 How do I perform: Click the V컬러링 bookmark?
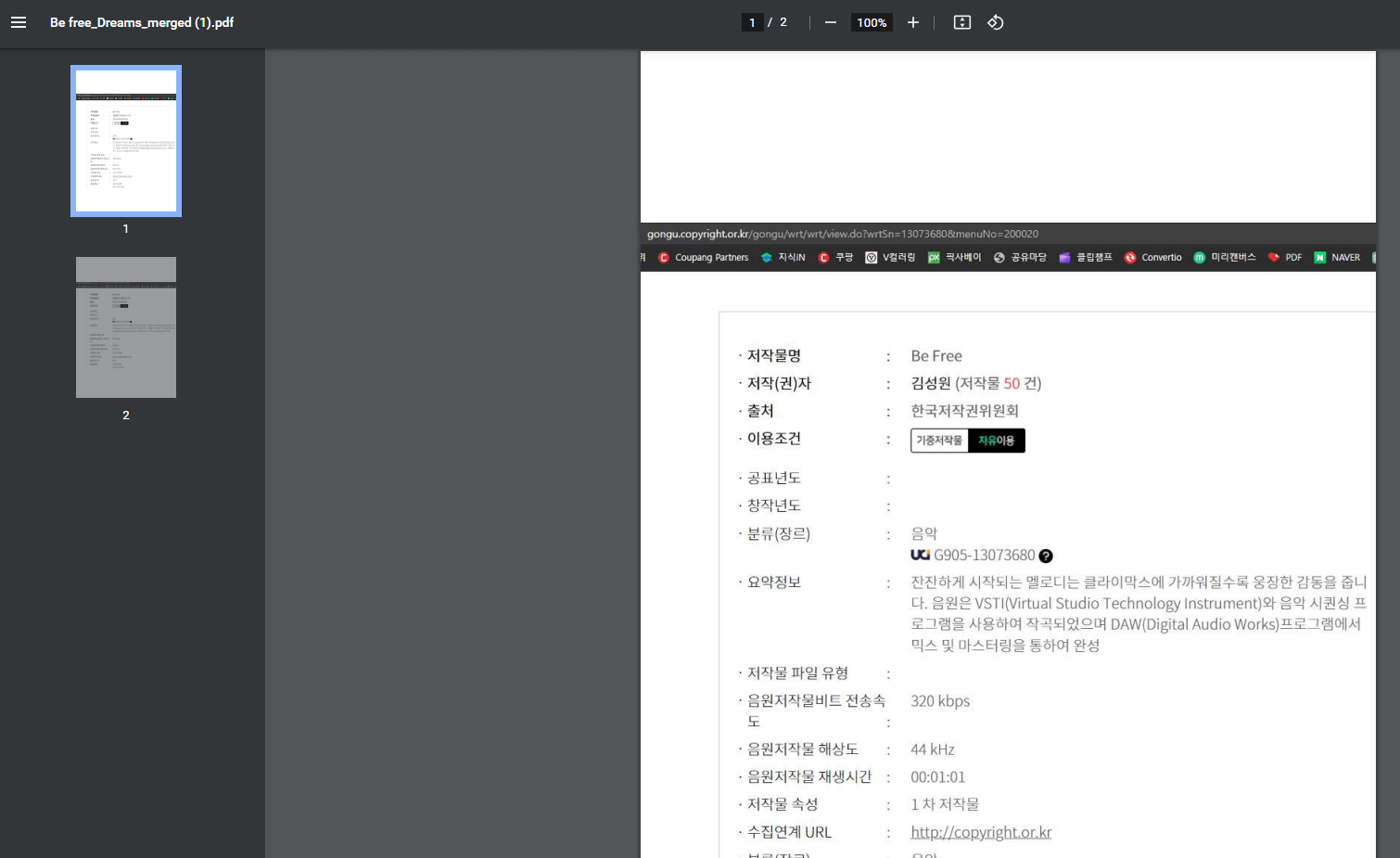point(890,258)
